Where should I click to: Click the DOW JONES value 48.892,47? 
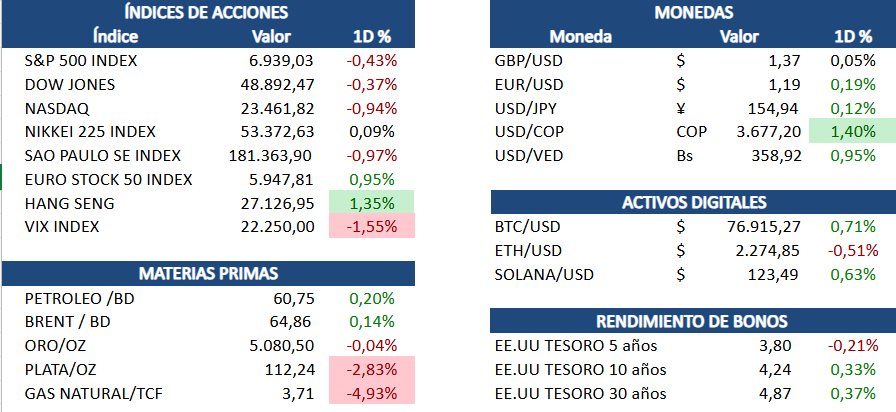(x=278, y=84)
